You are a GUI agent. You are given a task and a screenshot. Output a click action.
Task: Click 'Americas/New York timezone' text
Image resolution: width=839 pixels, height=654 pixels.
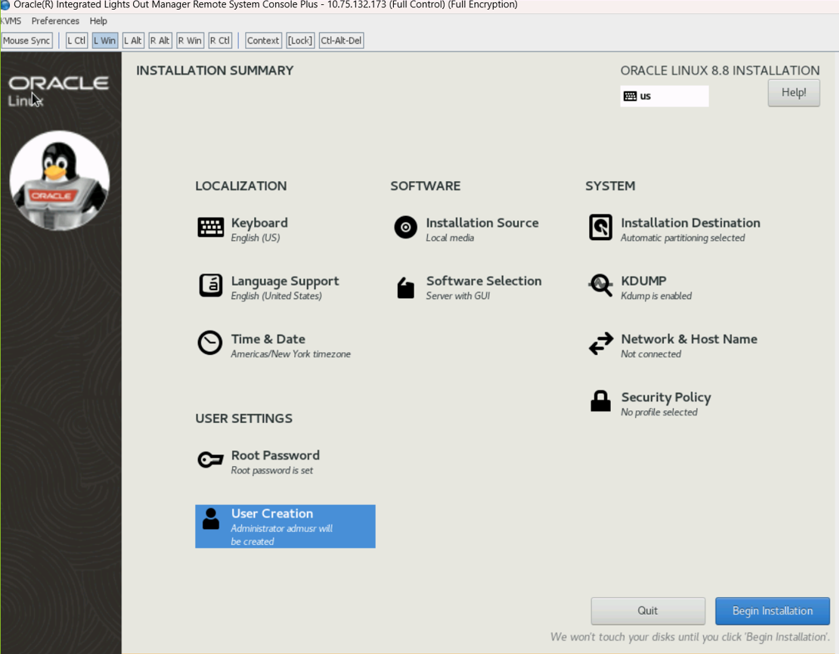click(291, 354)
